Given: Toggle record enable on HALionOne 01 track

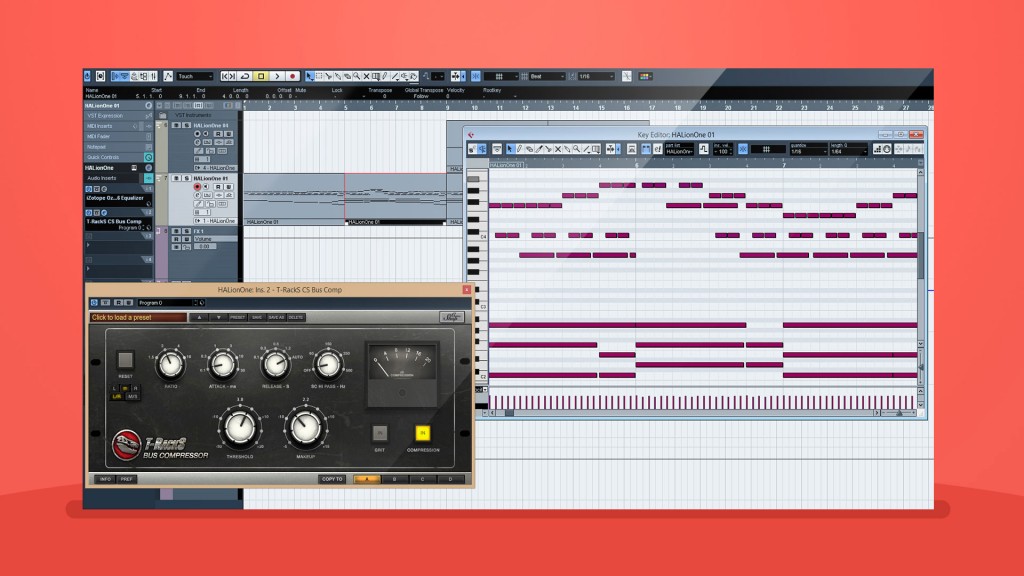Looking at the screenshot, I should tap(197, 186).
